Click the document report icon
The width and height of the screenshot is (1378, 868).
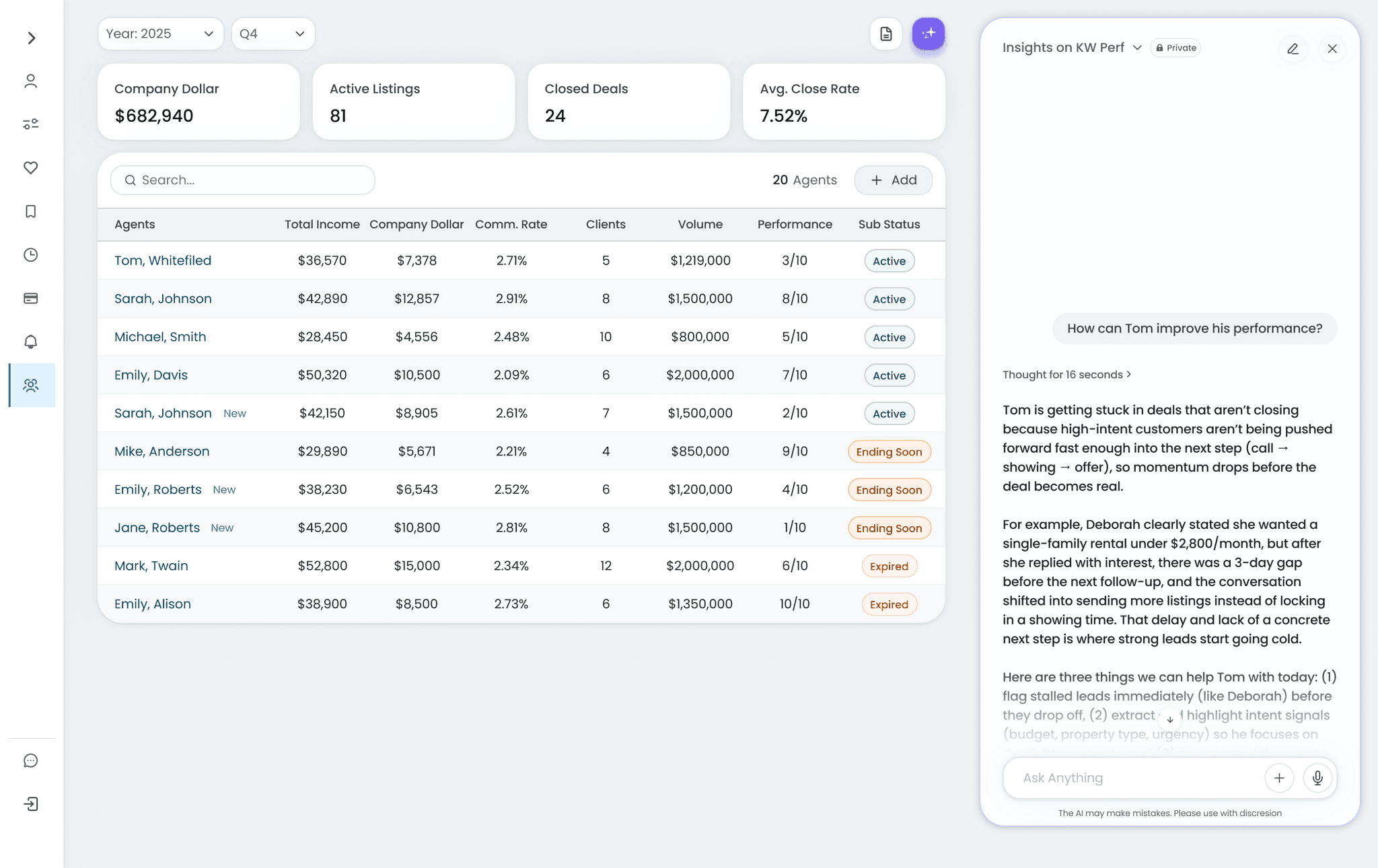(886, 34)
